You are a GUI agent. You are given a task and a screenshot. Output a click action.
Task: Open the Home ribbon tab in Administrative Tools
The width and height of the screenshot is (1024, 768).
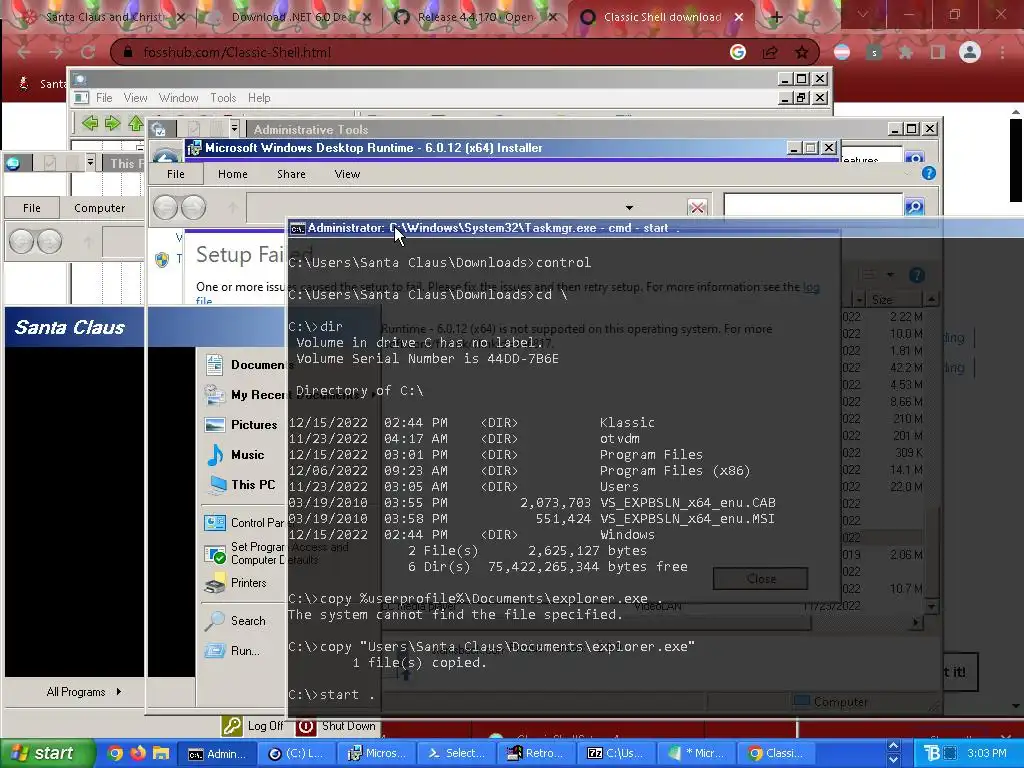coord(232,174)
